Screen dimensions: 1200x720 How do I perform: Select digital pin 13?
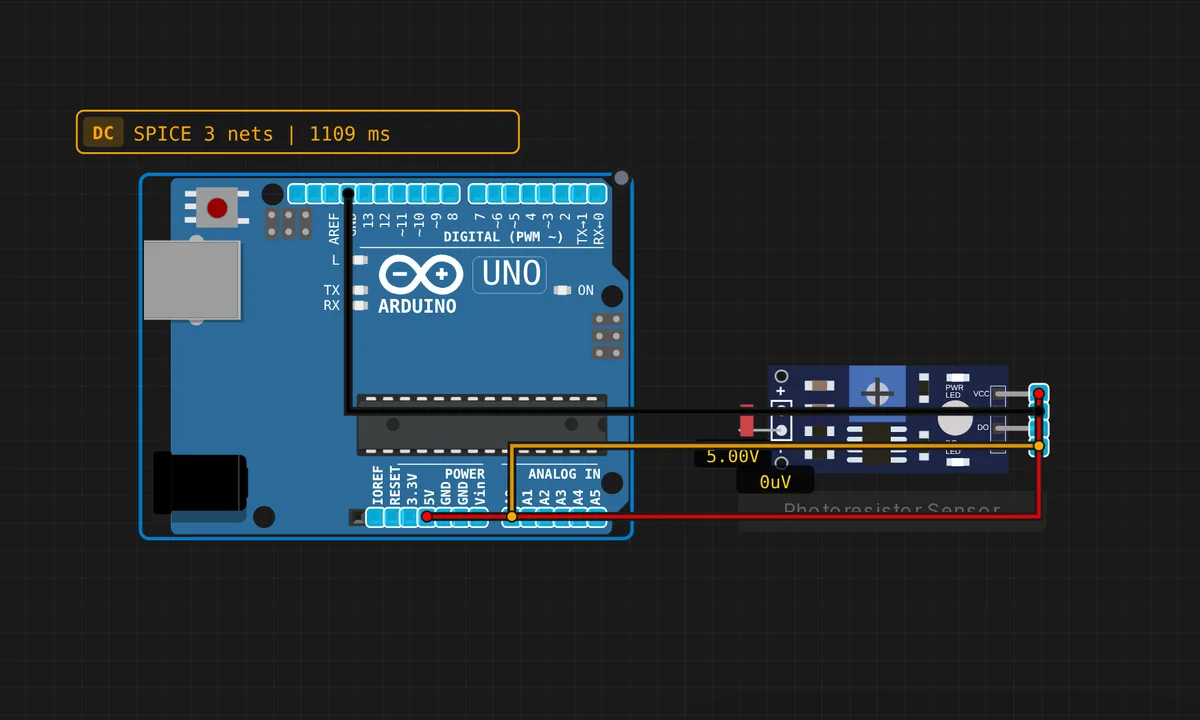pos(364,194)
